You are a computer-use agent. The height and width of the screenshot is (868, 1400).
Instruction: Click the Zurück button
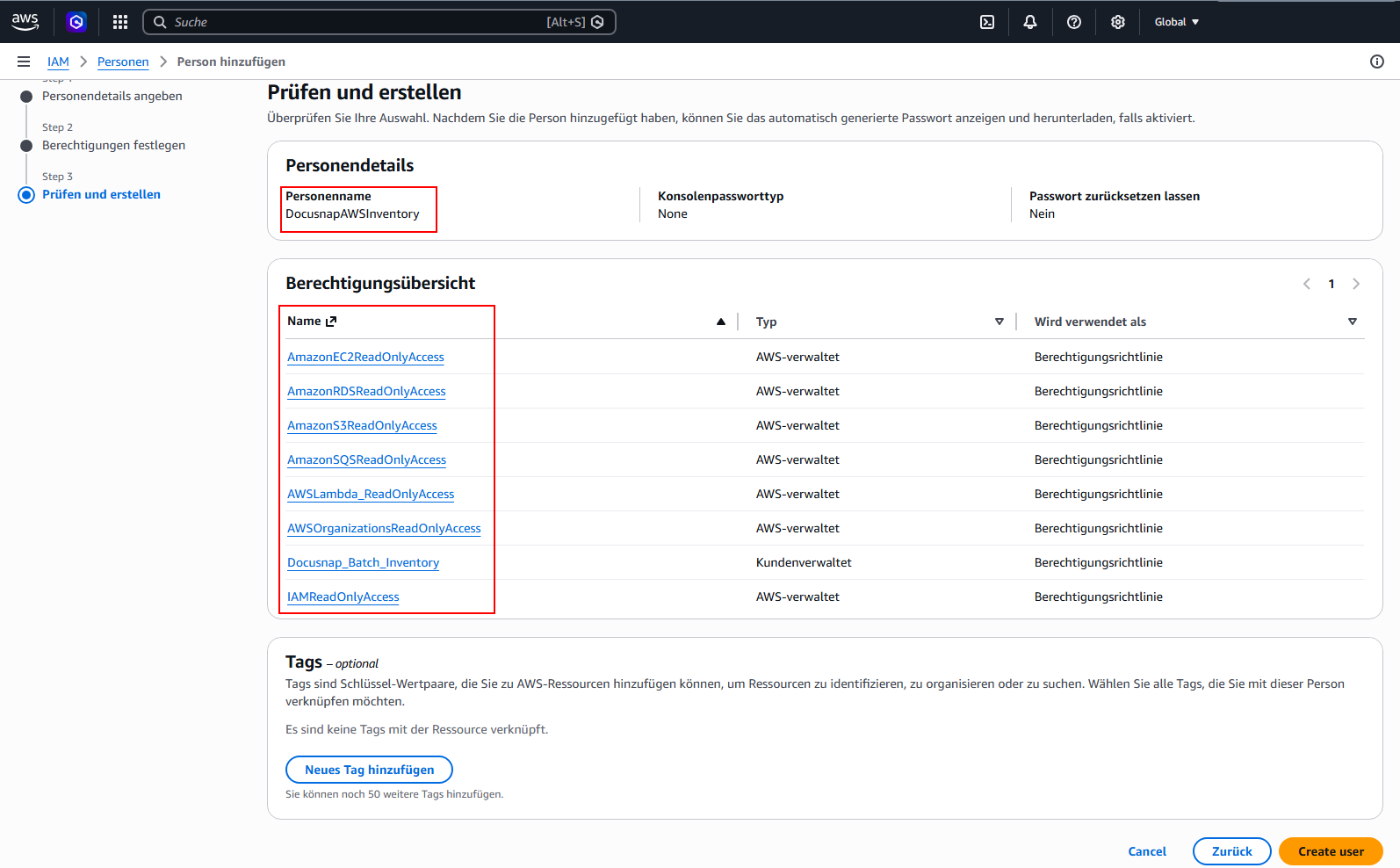[x=1231, y=851]
